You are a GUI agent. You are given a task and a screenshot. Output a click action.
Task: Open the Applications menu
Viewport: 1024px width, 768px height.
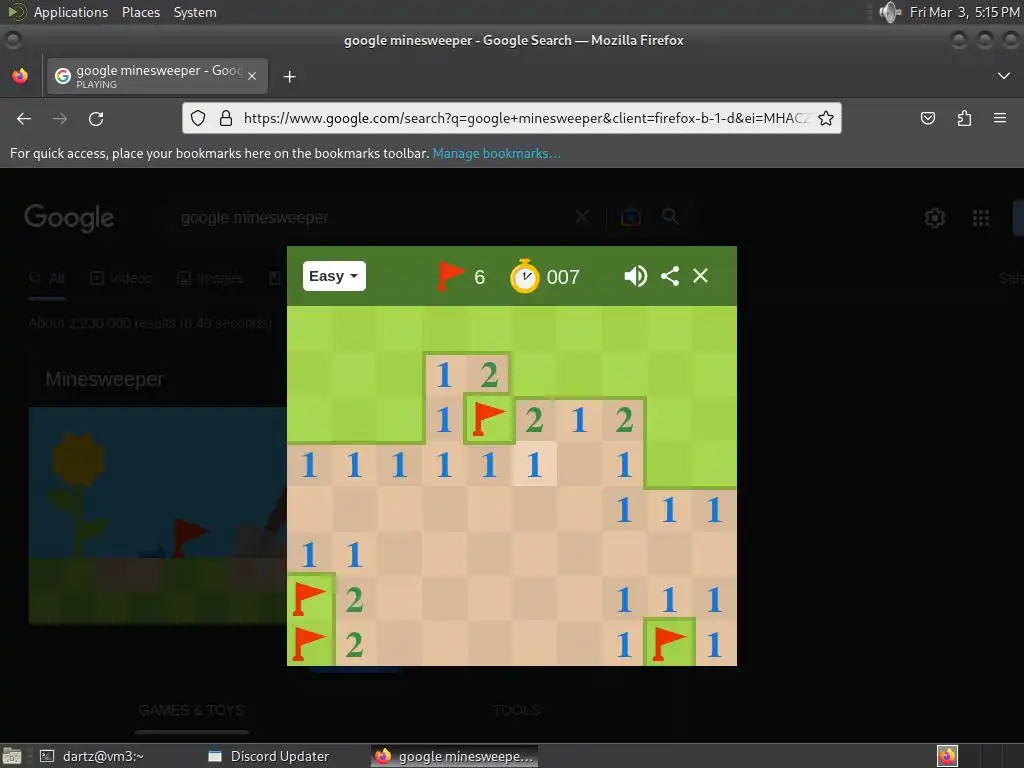[x=71, y=12]
